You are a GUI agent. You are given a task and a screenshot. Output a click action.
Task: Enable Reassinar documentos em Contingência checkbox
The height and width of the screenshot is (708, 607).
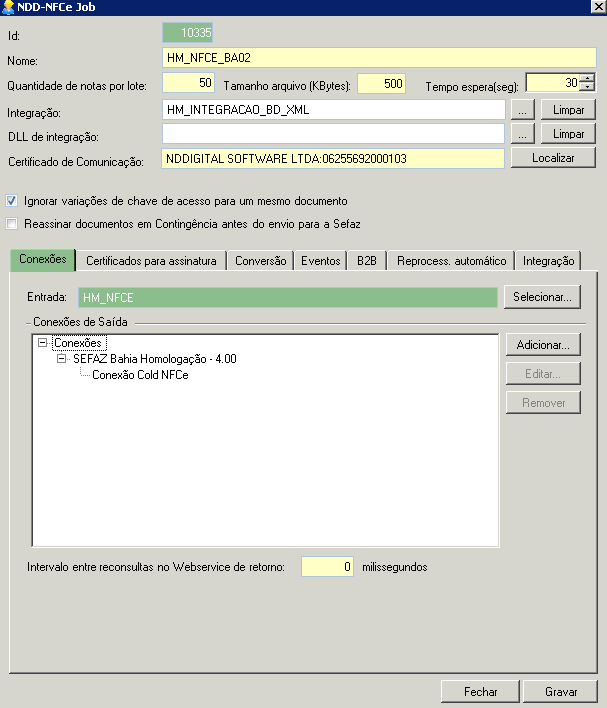pyautogui.click(x=12, y=223)
